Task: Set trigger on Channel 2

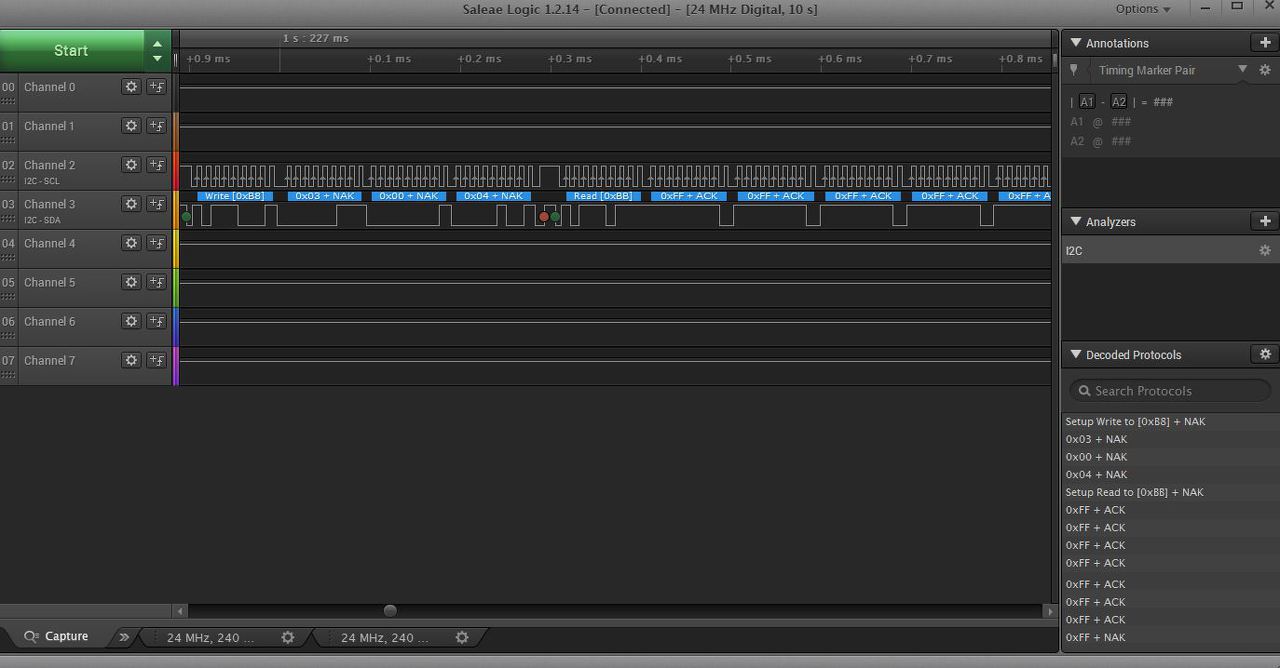Action: pos(156,165)
